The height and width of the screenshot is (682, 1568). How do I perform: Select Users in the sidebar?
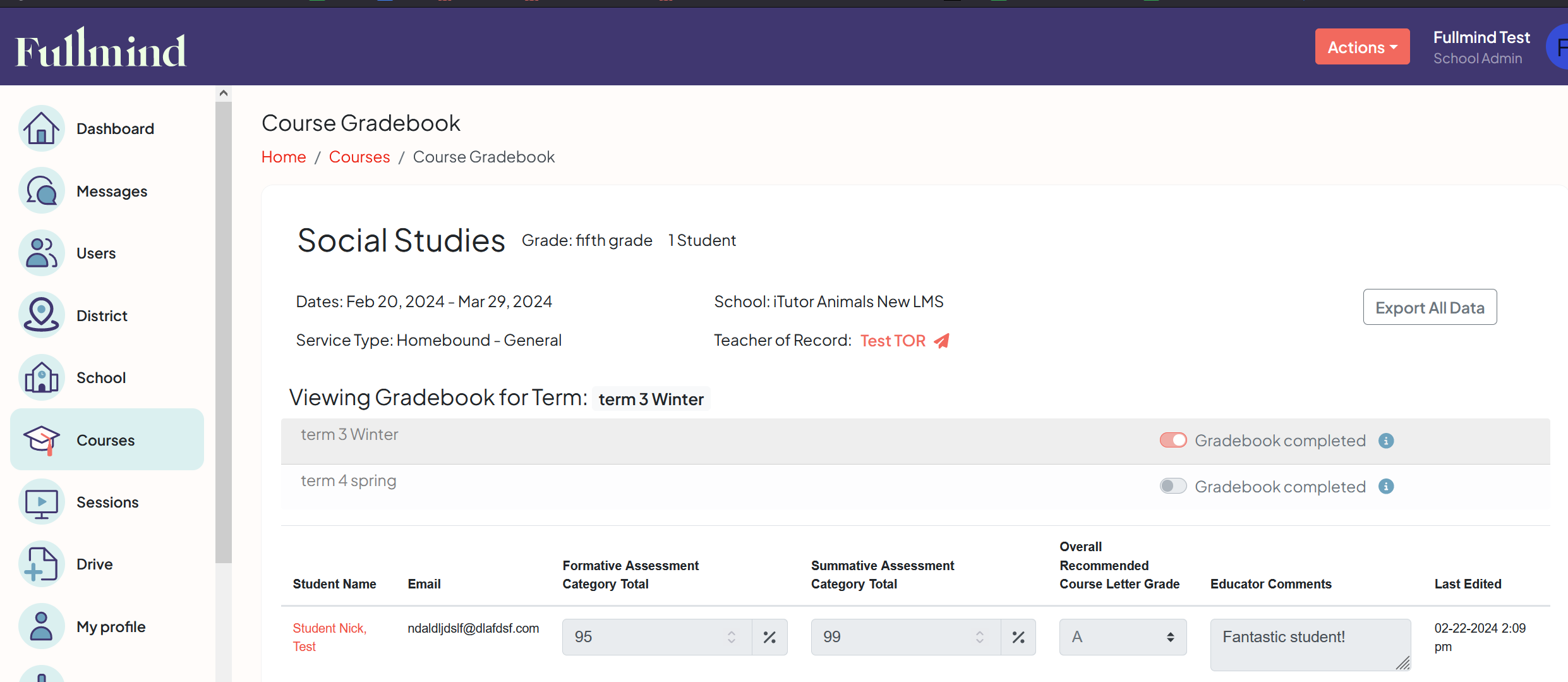[96, 253]
